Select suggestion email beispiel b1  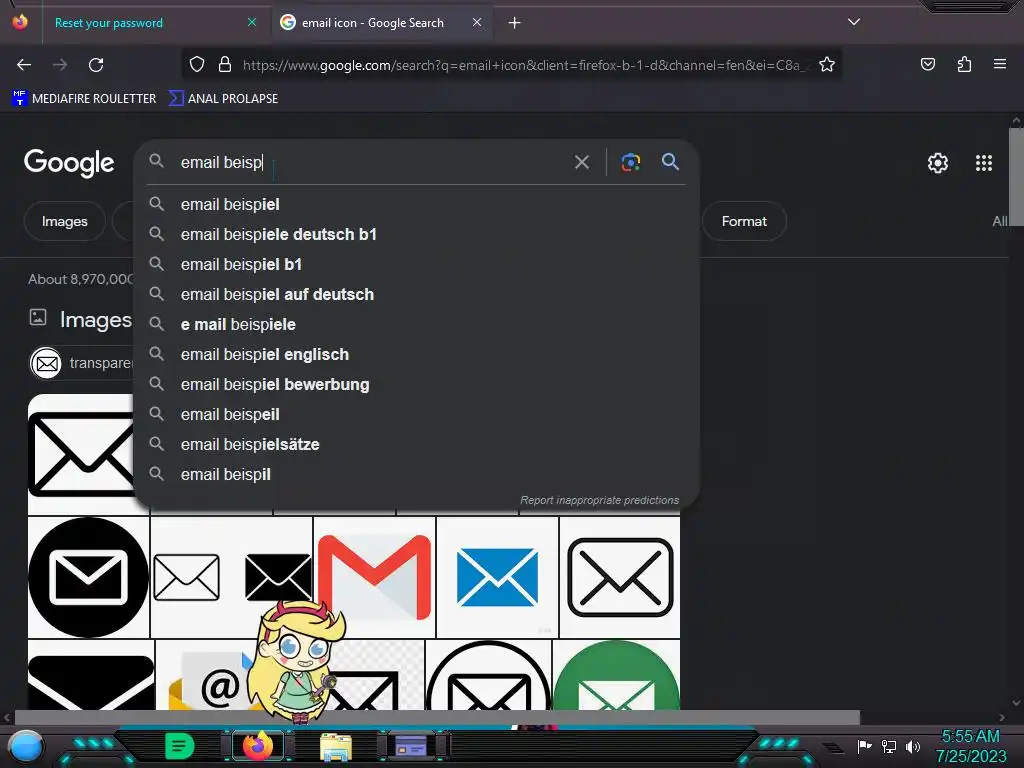pos(415,264)
